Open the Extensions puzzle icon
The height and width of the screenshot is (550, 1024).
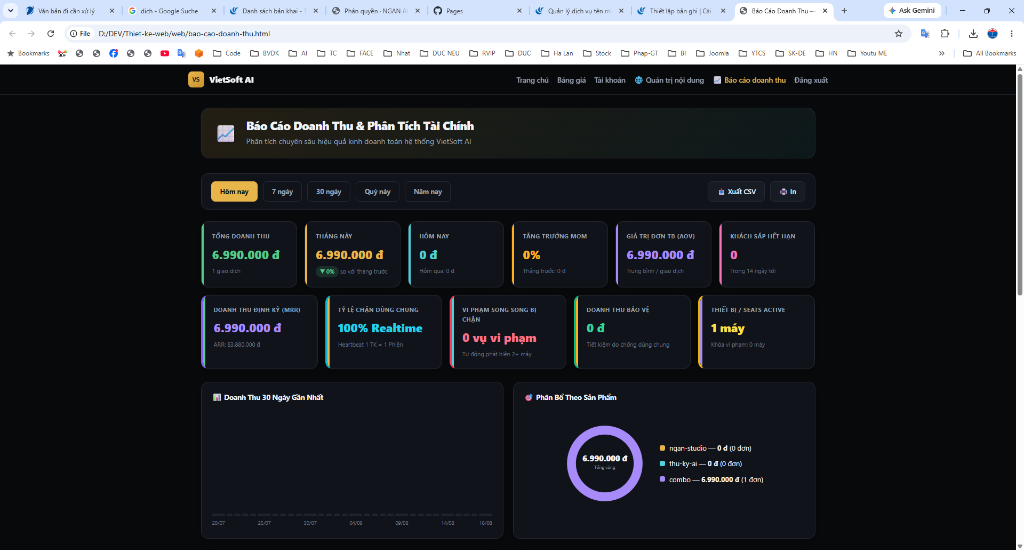coord(945,33)
